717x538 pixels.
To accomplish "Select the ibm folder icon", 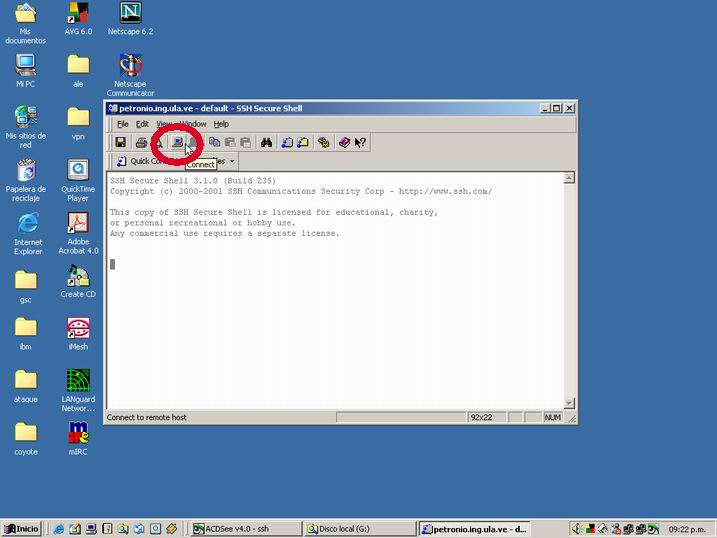I will (26, 334).
